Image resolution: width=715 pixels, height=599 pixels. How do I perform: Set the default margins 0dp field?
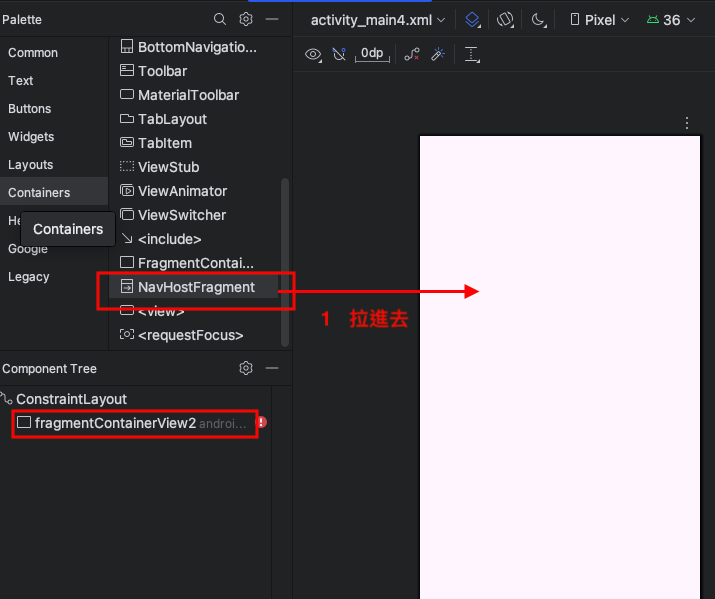(374, 54)
